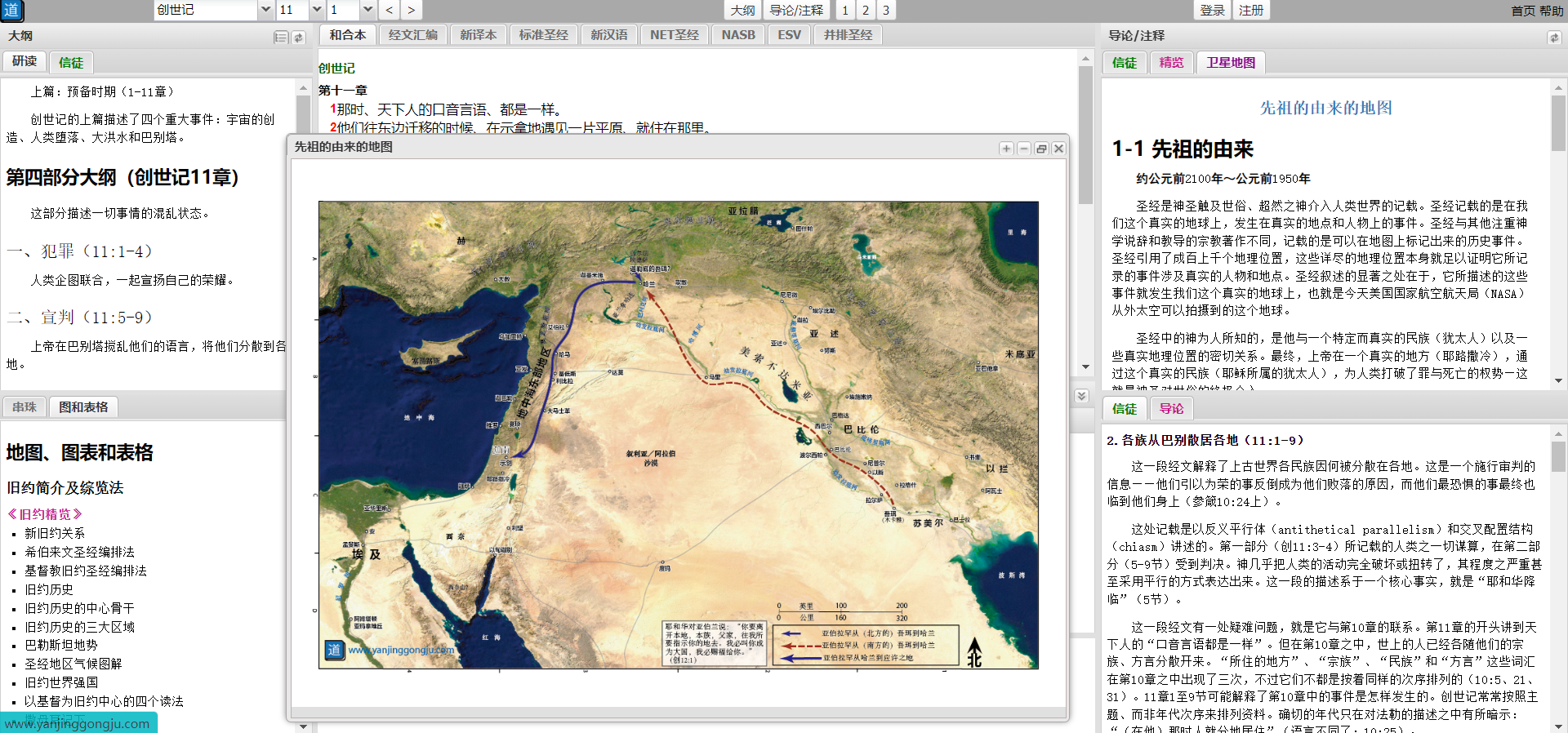
Task: Zoom in map with plus icon
Action: point(1006,149)
